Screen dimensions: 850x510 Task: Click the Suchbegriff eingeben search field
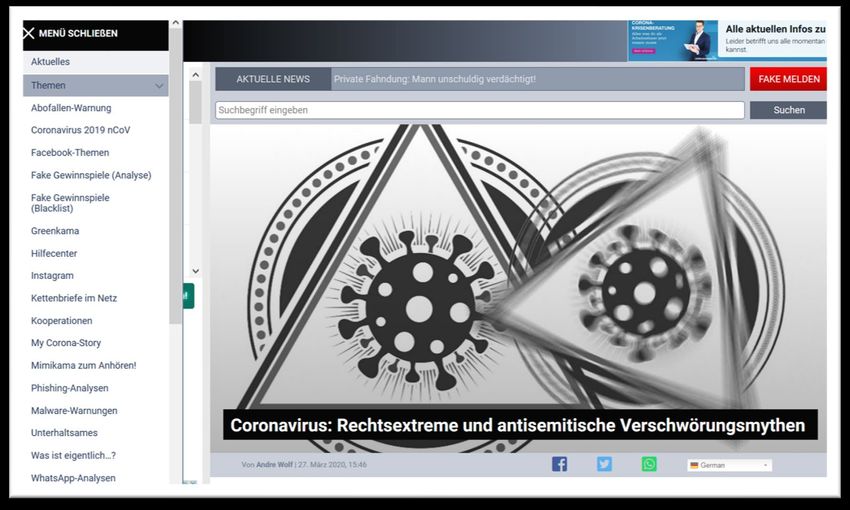tap(479, 110)
